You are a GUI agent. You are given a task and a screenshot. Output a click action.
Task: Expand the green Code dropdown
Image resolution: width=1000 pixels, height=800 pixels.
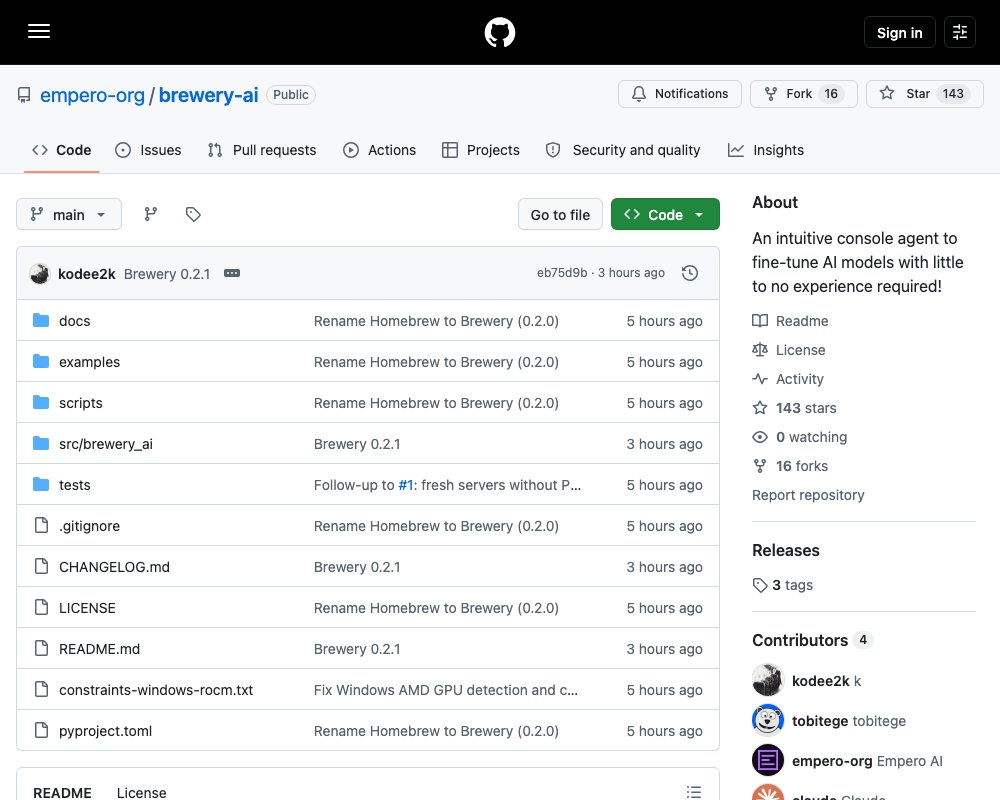(665, 214)
